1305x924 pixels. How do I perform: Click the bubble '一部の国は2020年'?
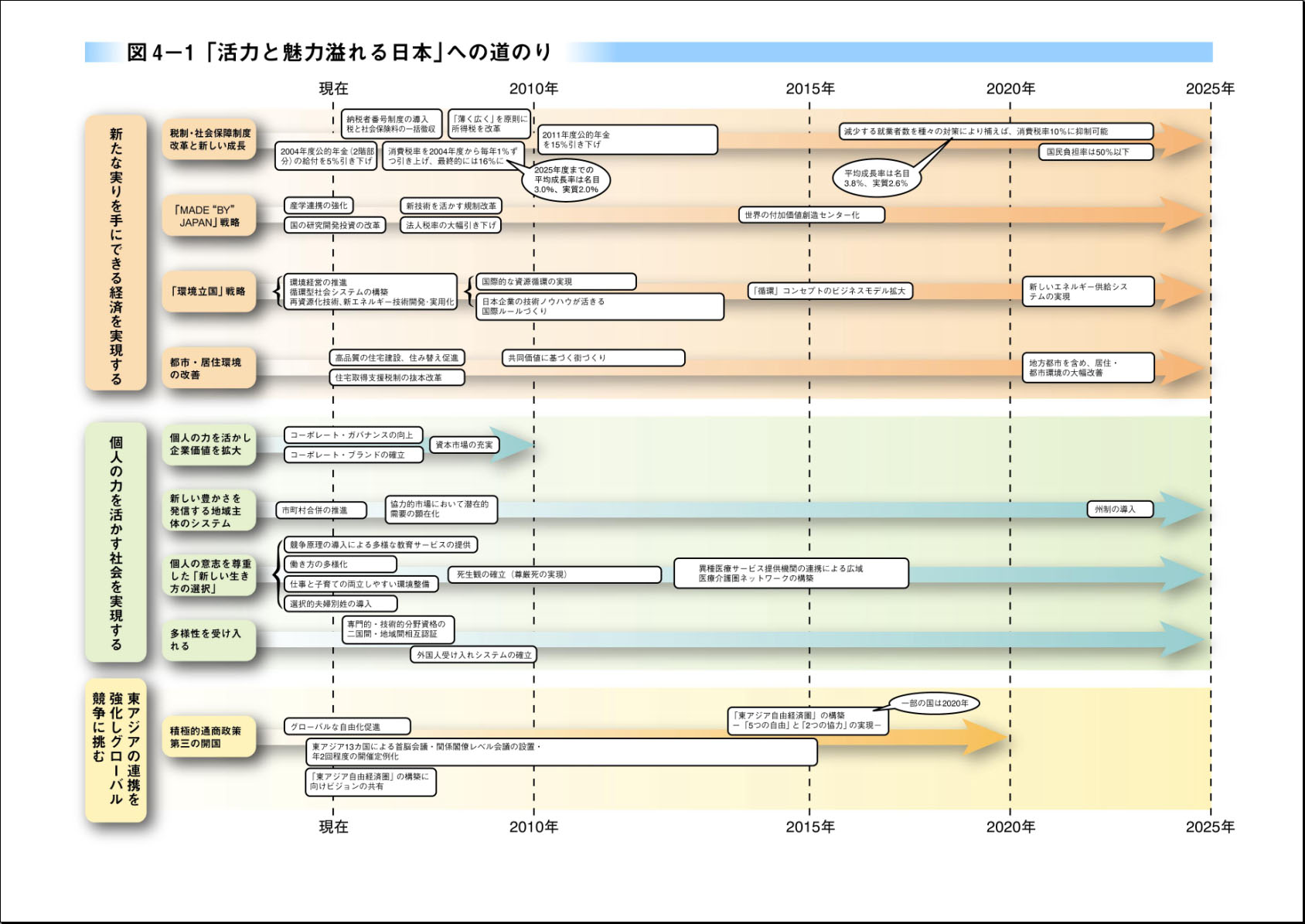(x=935, y=703)
